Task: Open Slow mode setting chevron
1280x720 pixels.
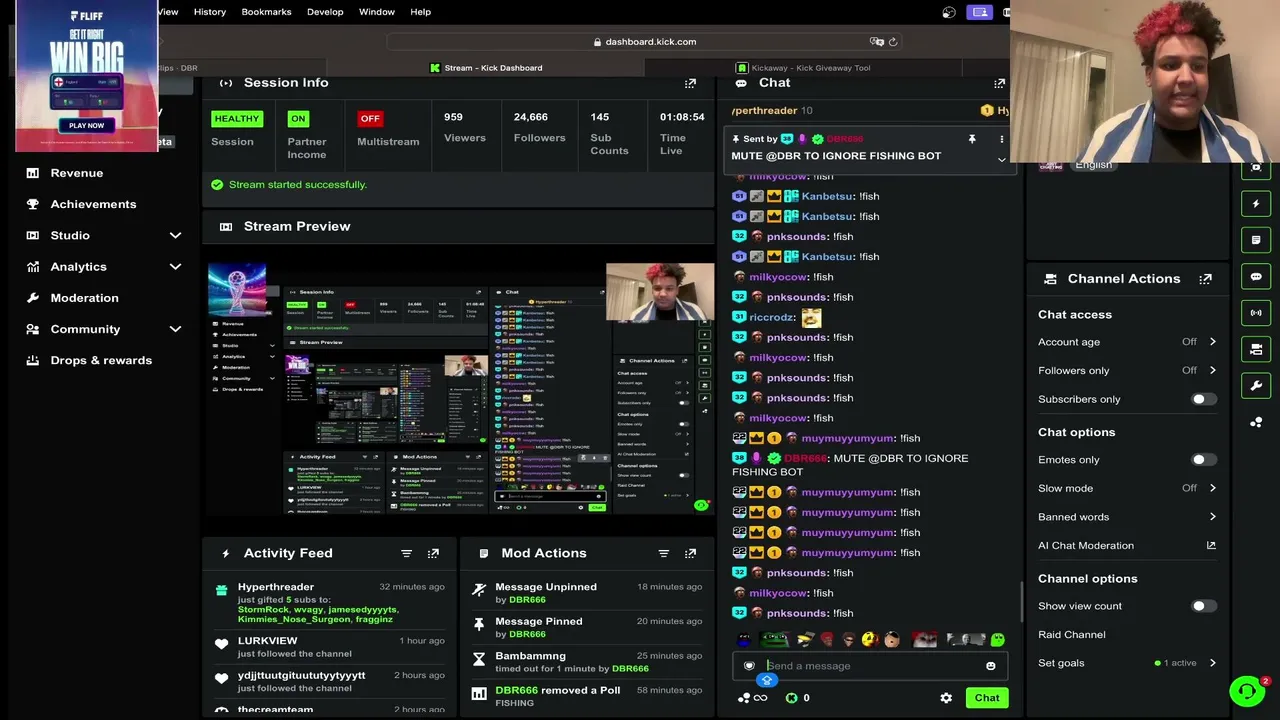Action: tap(1212, 488)
